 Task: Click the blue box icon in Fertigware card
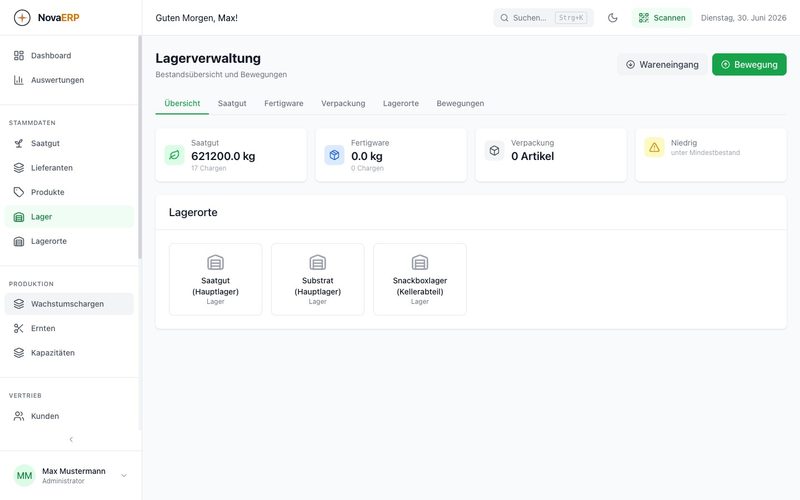334,155
